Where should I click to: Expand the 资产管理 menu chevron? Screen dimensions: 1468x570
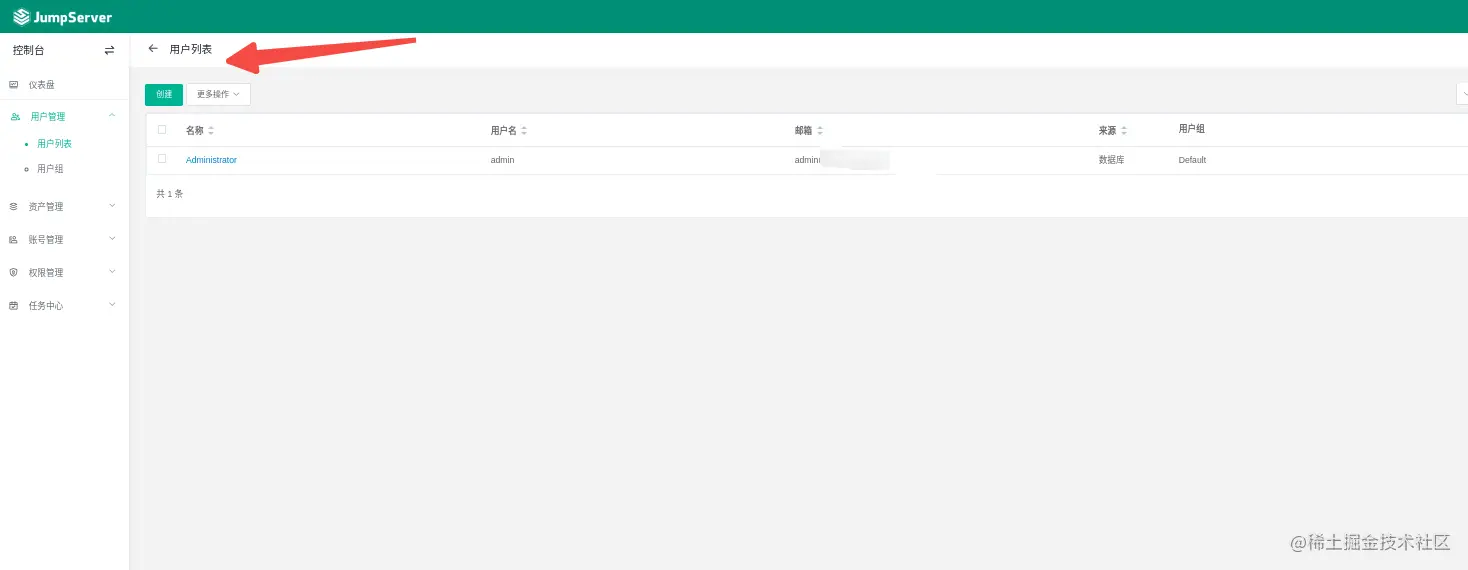click(112, 206)
